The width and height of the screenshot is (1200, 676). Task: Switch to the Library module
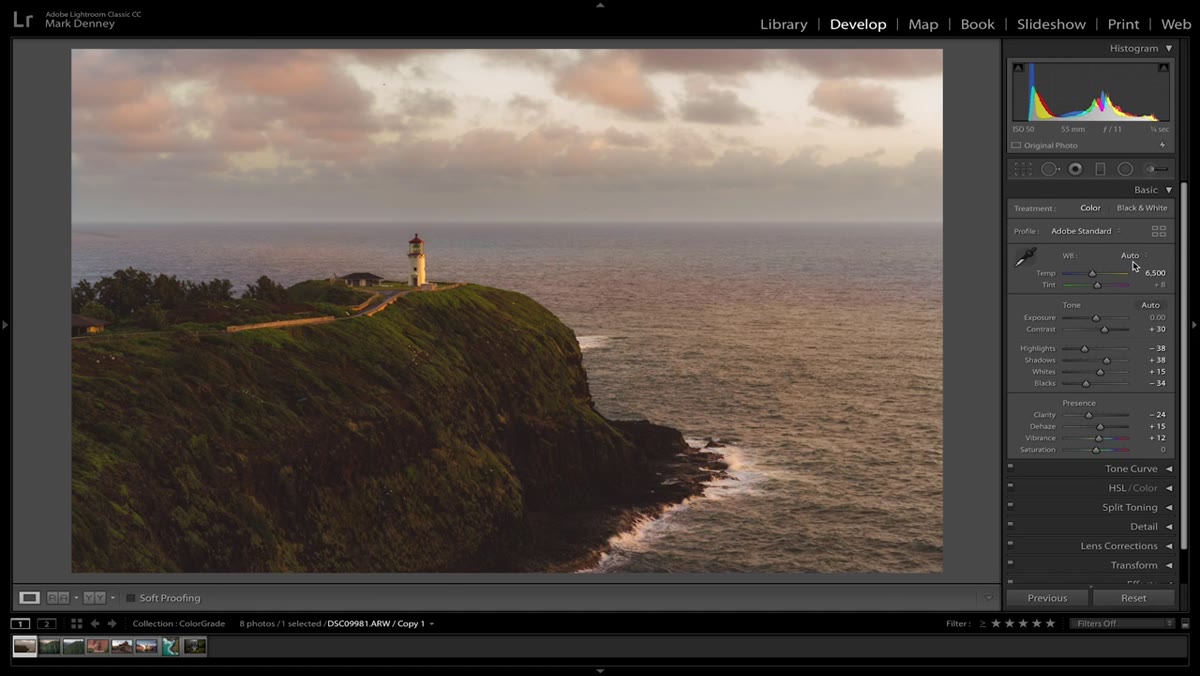pyautogui.click(x=783, y=24)
